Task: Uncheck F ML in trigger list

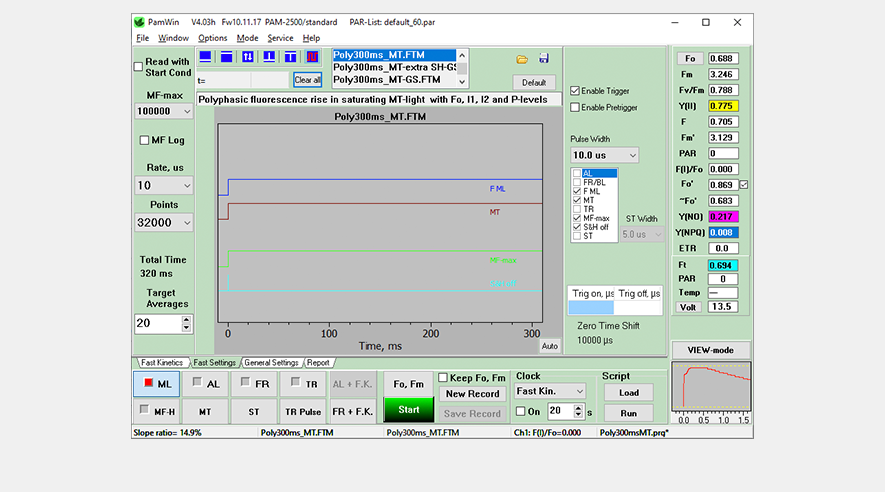Action: tap(577, 191)
